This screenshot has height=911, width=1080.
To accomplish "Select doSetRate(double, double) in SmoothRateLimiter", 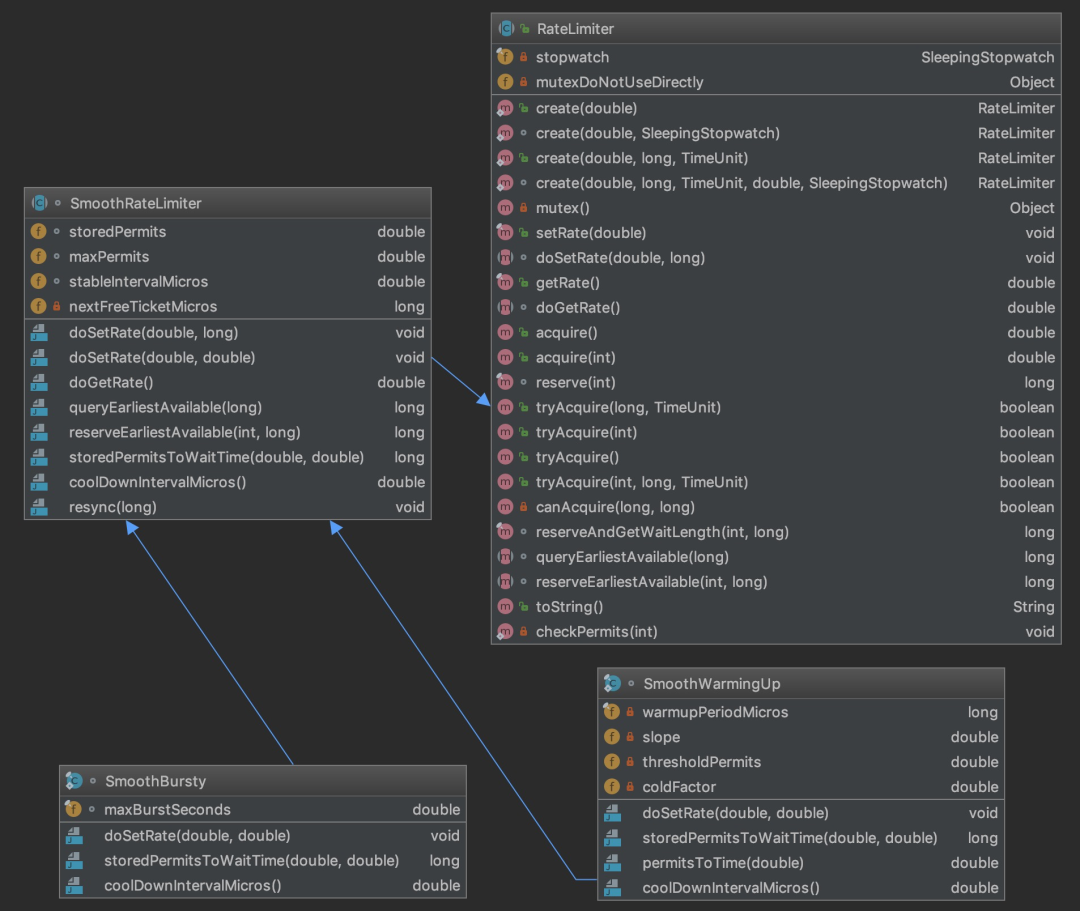I will pyautogui.click(x=162, y=357).
